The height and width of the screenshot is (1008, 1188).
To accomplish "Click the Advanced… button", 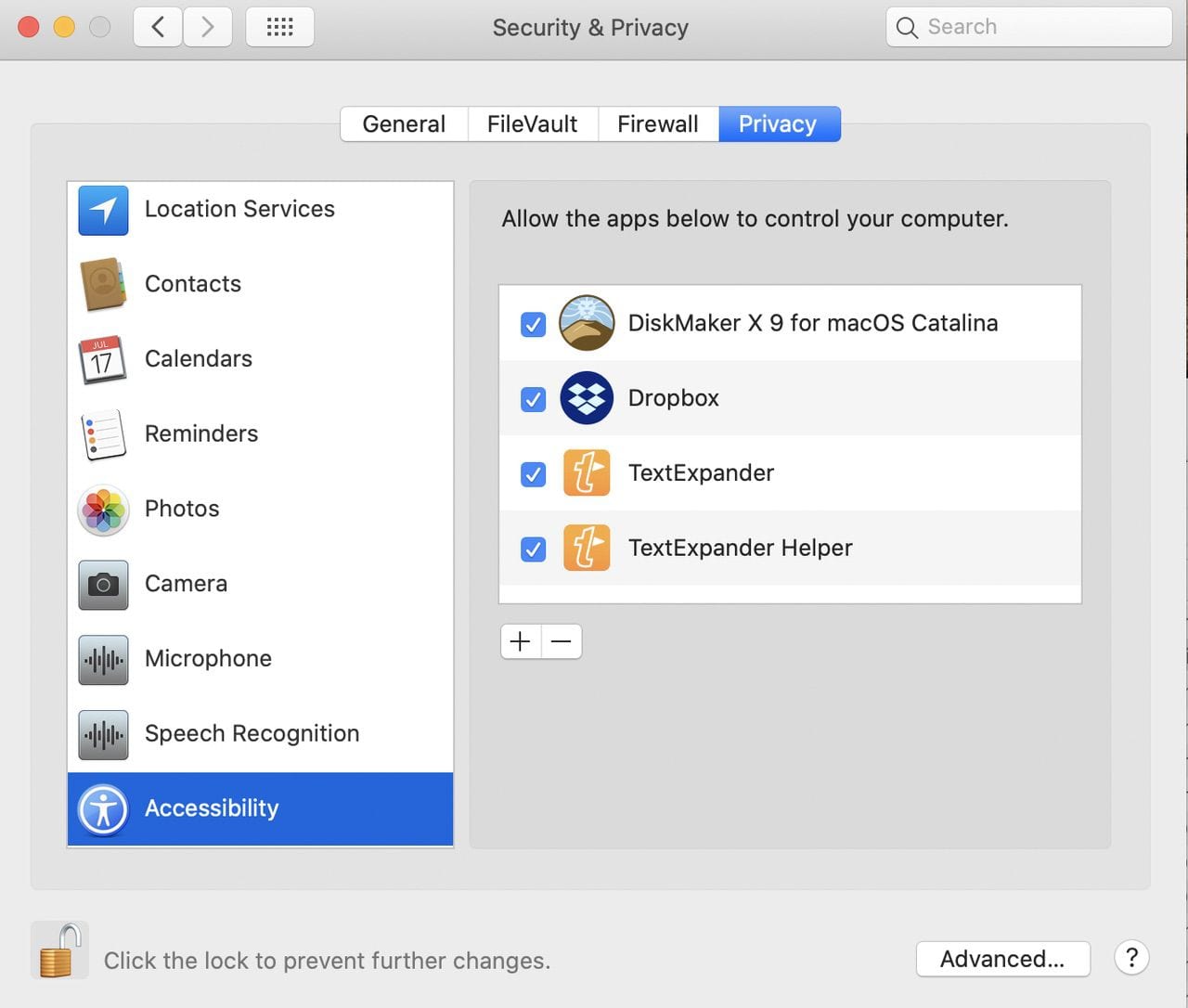I will point(1002,959).
